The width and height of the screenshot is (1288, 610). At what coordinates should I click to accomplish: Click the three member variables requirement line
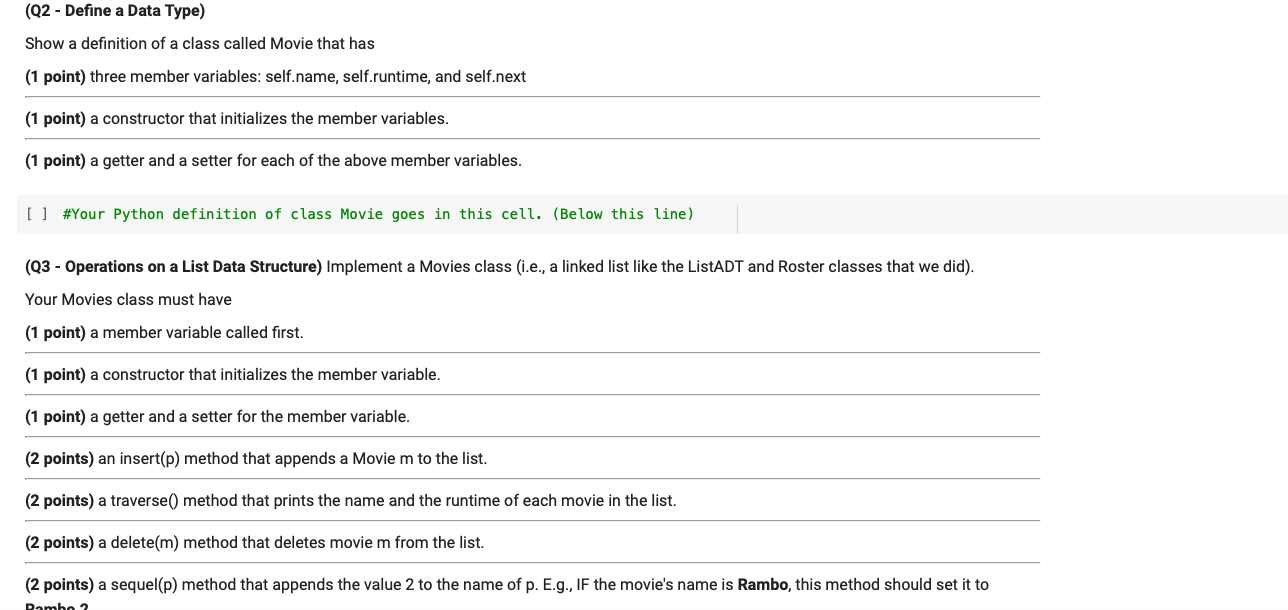click(x=276, y=76)
